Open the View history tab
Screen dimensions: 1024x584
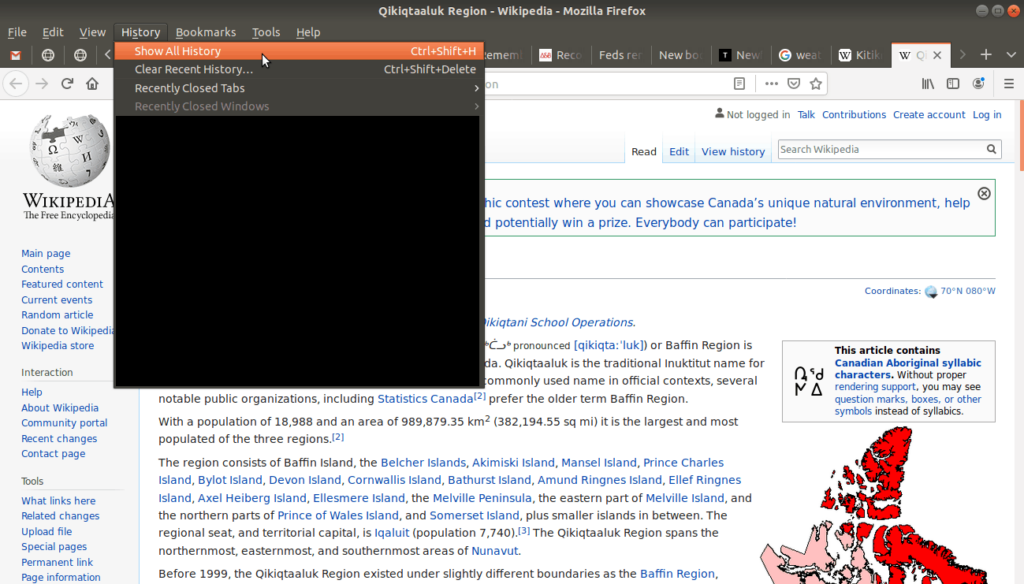tap(733, 152)
